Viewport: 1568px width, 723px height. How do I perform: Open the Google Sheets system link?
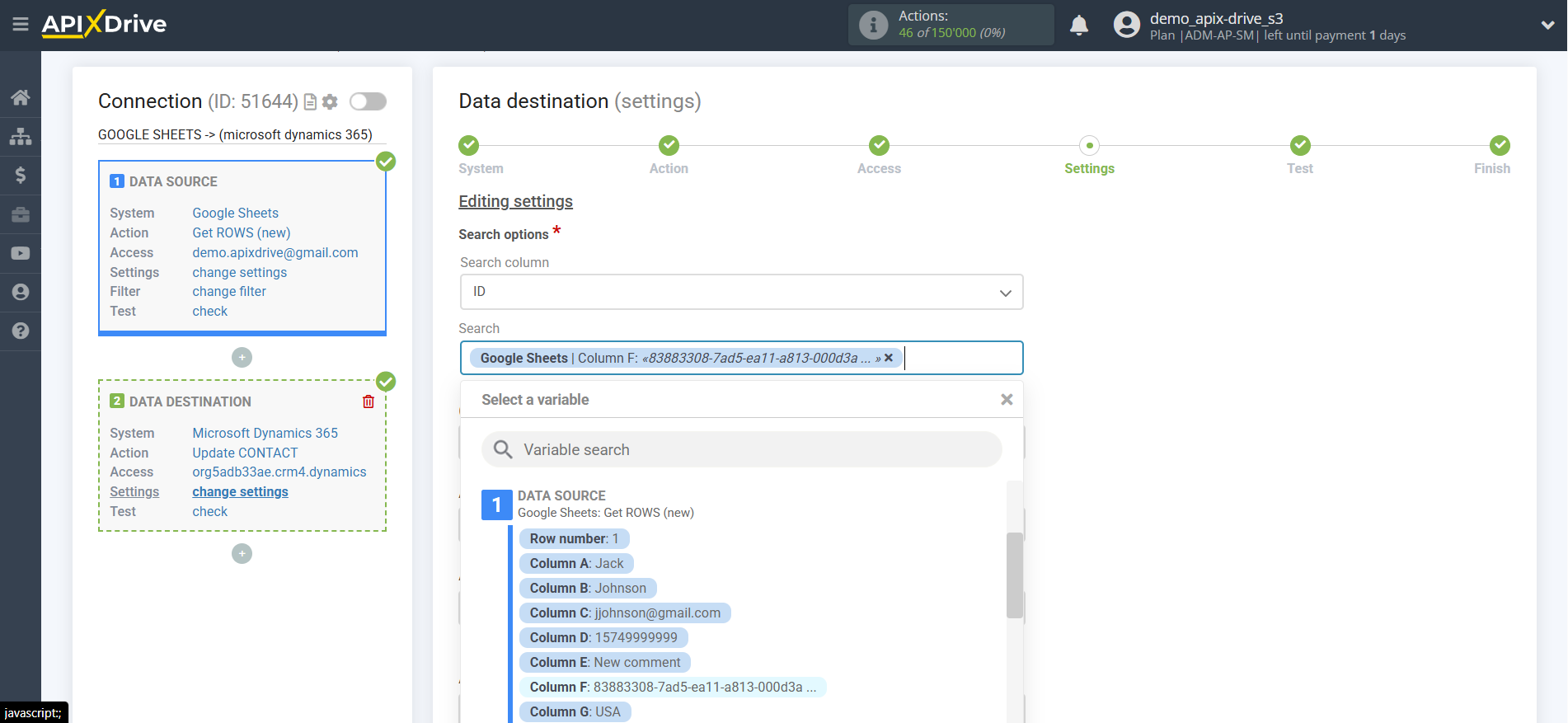(235, 213)
